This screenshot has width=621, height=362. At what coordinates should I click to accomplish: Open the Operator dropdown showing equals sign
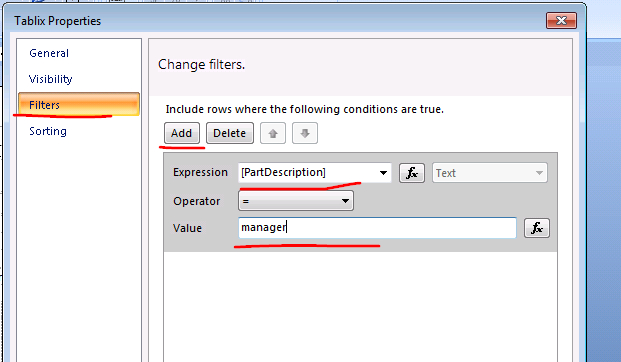click(296, 201)
